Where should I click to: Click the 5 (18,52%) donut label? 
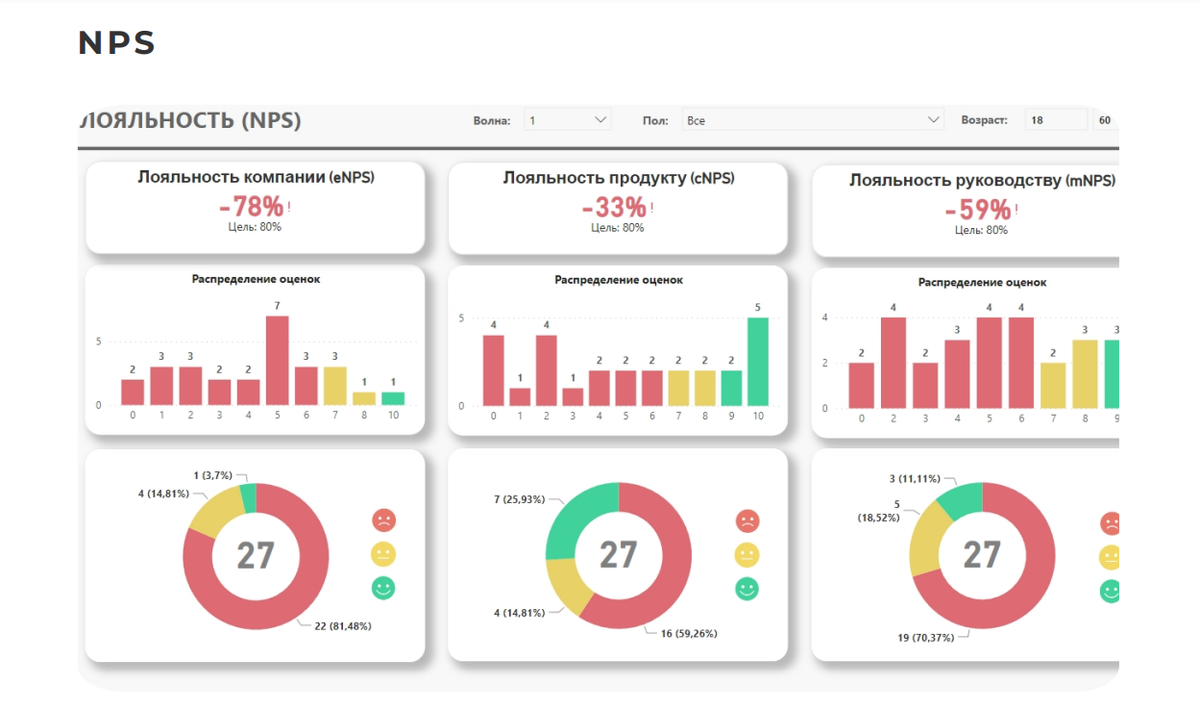click(879, 511)
